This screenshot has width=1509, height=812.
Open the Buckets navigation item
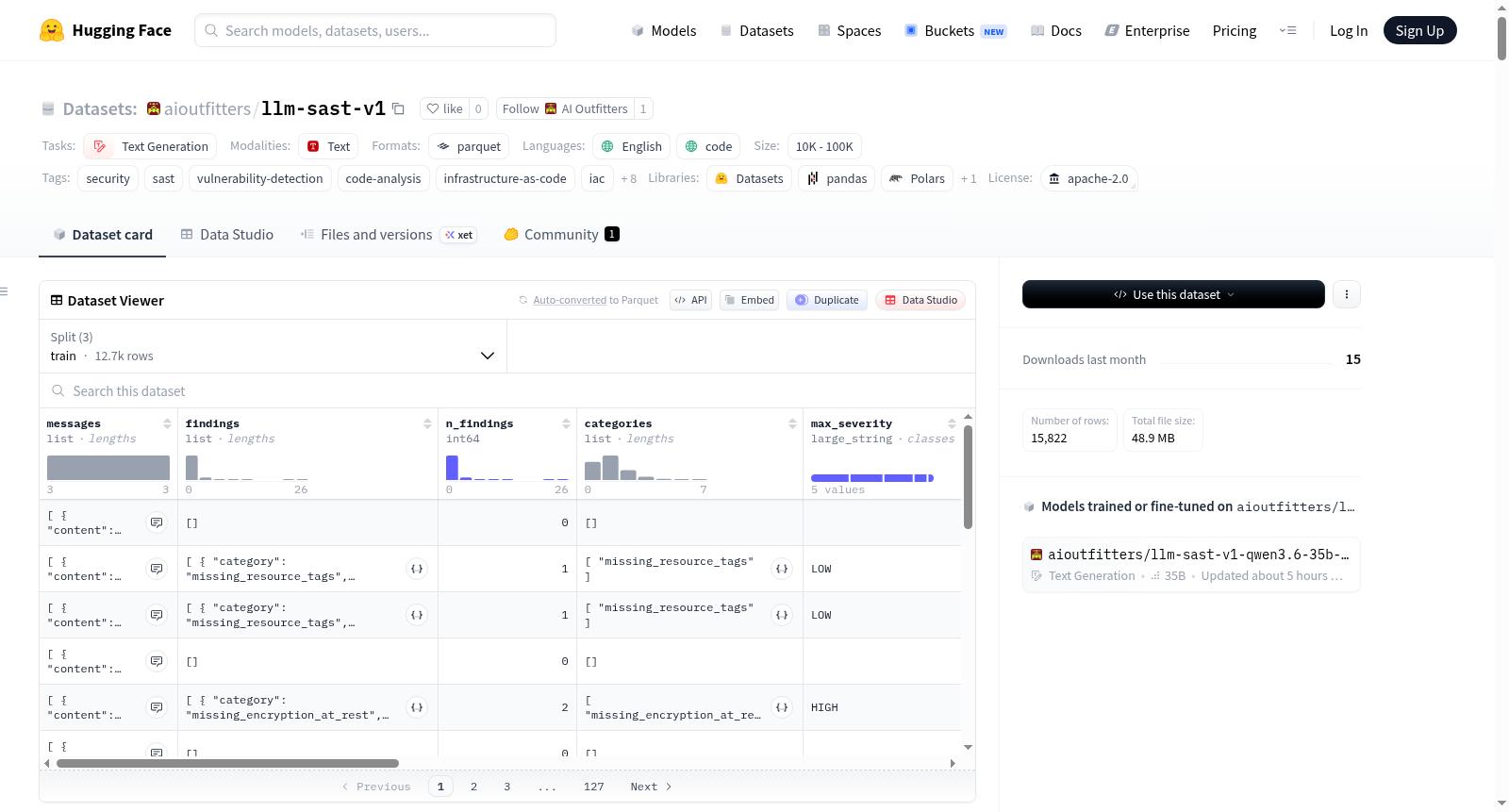tap(955, 30)
